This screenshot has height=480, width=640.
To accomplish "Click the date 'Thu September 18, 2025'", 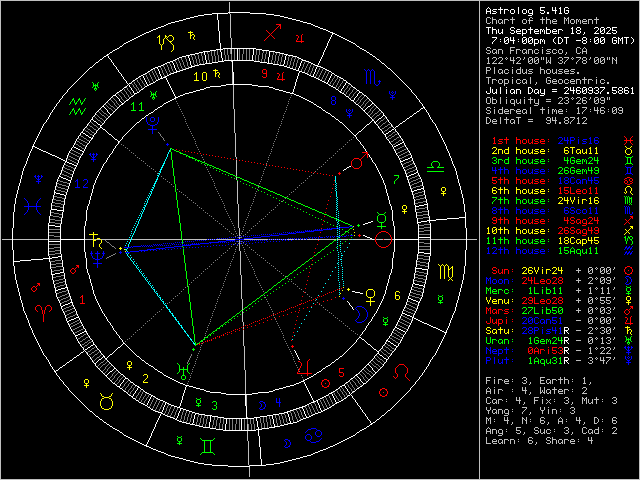I will pyautogui.click(x=551, y=31).
